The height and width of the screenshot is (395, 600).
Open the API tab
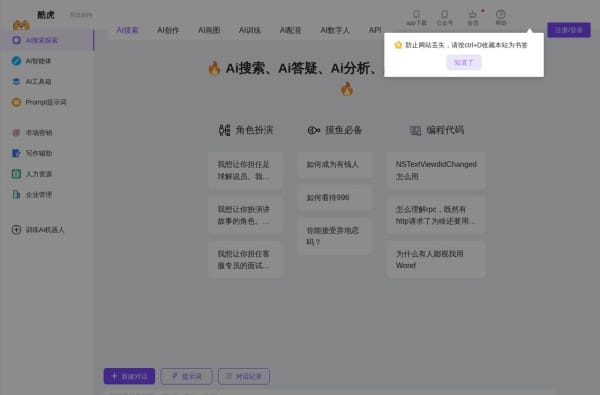(x=375, y=30)
